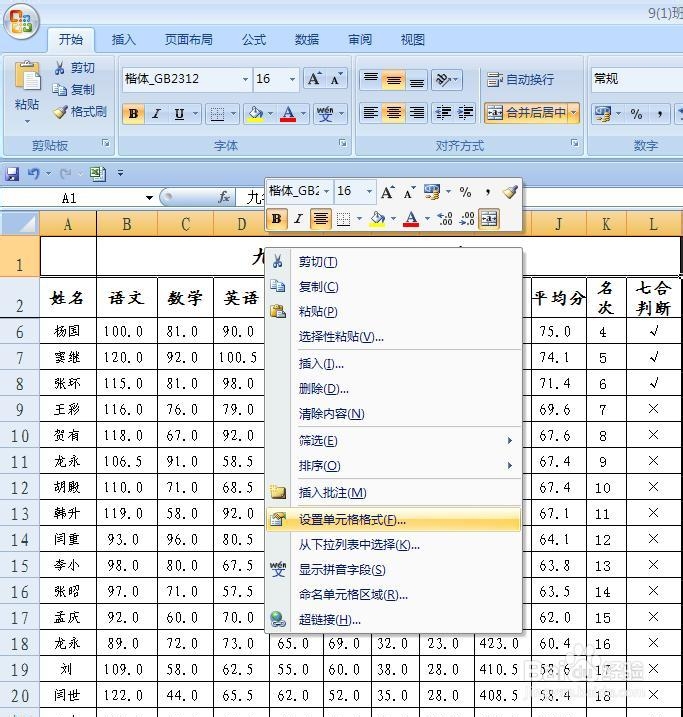Image resolution: width=683 pixels, height=717 pixels.
Task: Click the ribbon borders icon
Action: click(217, 113)
